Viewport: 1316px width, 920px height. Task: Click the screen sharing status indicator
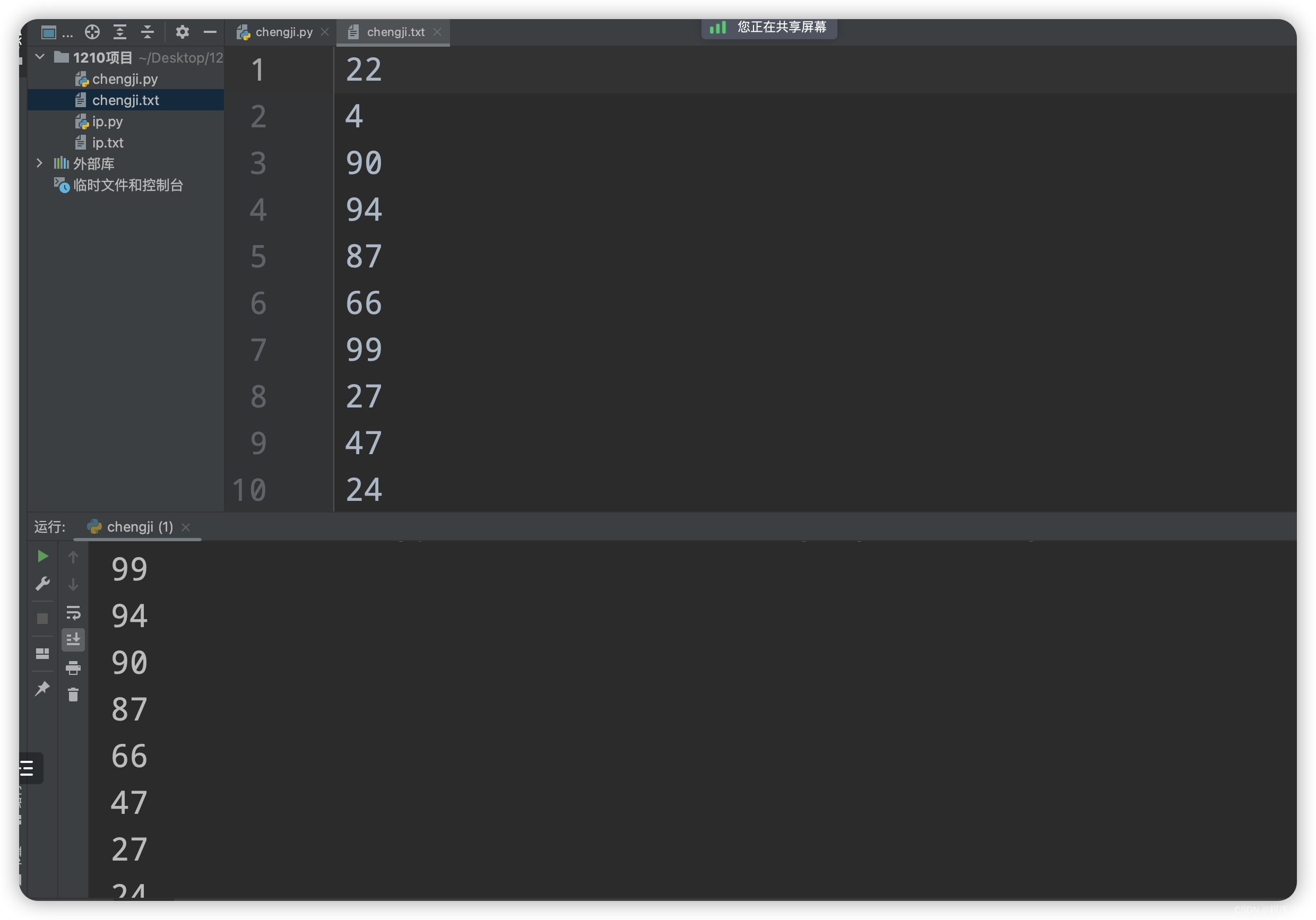coord(768,28)
